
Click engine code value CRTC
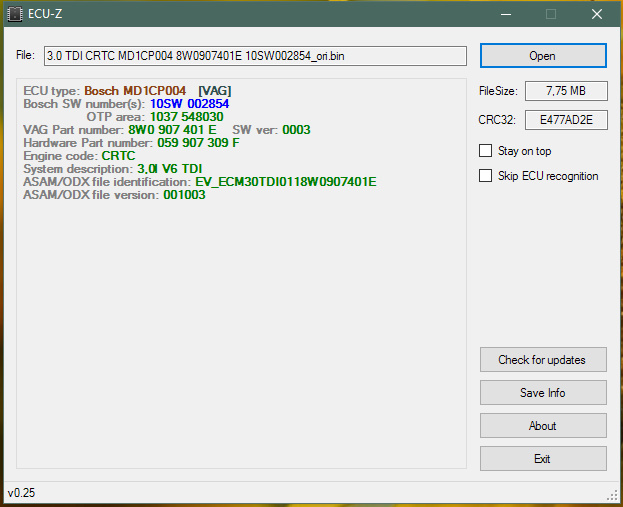[x=118, y=156]
